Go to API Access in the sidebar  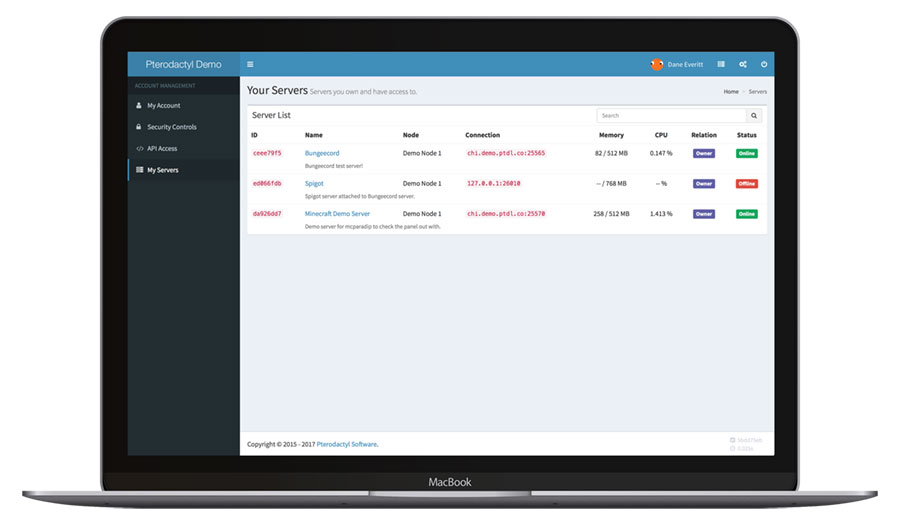pyautogui.click(x=162, y=149)
